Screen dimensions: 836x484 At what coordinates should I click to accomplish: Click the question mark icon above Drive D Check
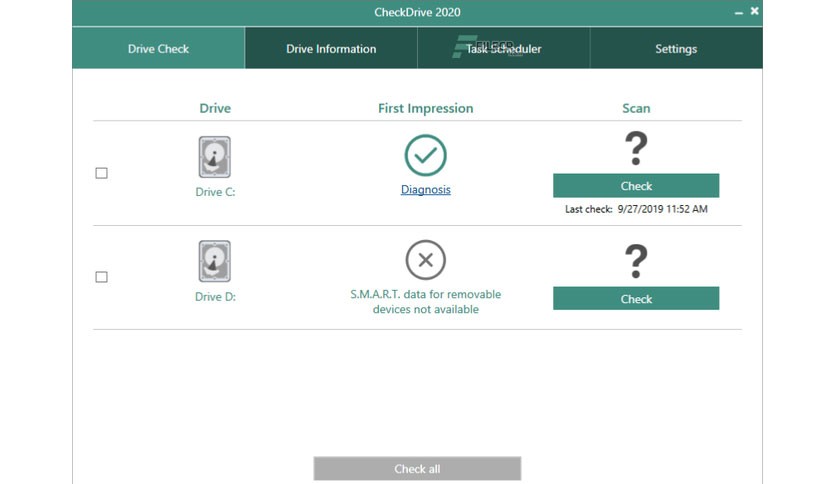(636, 261)
